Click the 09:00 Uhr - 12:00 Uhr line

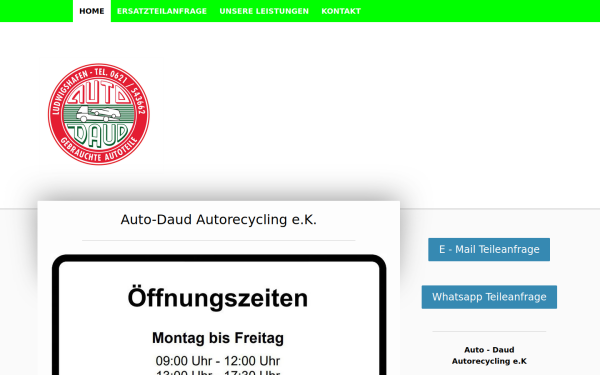point(218,361)
